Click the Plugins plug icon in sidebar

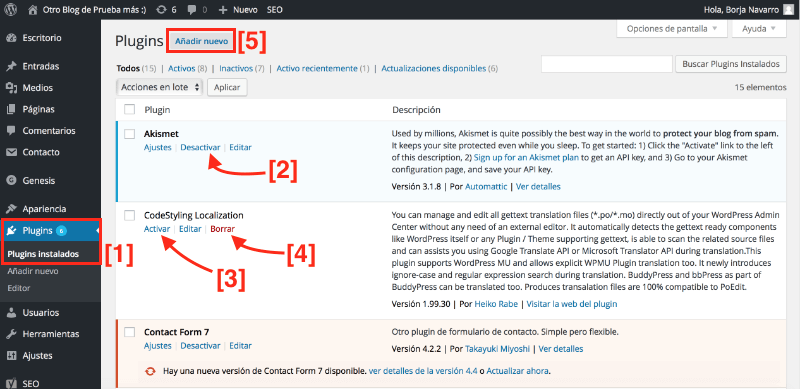point(11,231)
